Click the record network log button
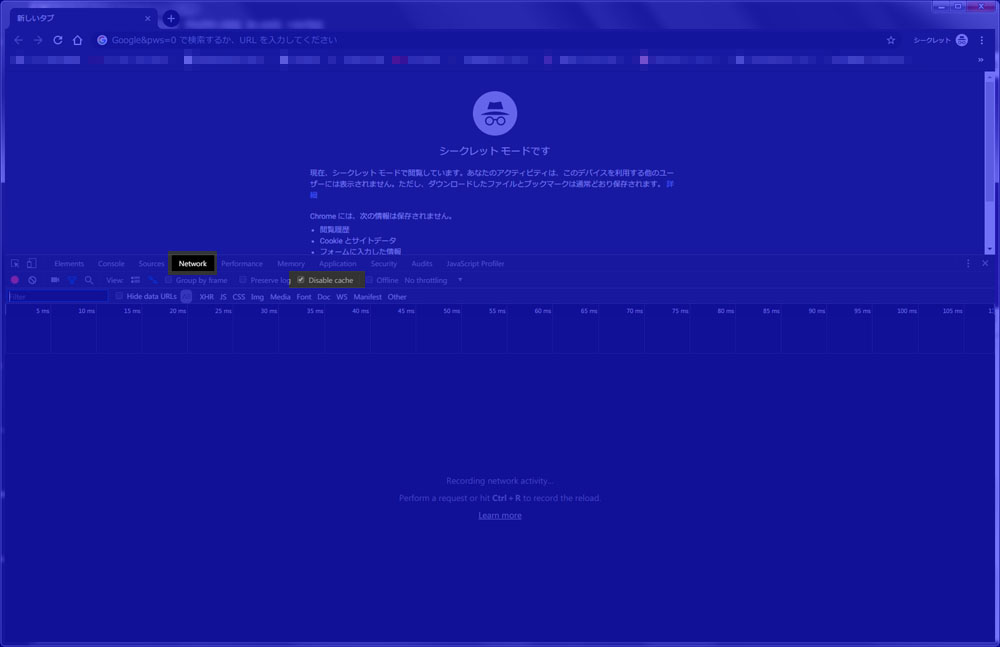The width and height of the screenshot is (1000, 647). pos(15,280)
